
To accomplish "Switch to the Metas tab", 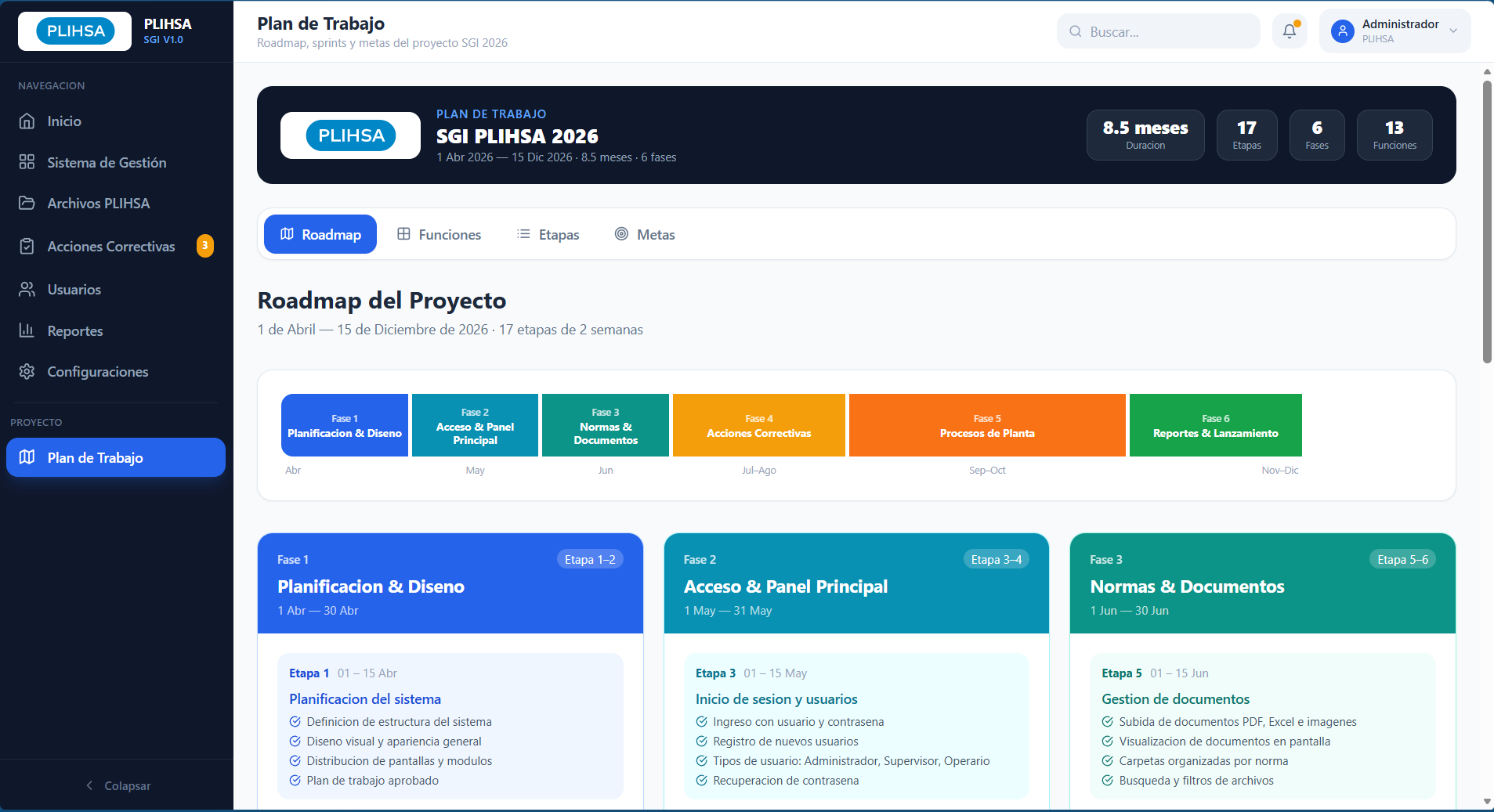I will coord(645,234).
